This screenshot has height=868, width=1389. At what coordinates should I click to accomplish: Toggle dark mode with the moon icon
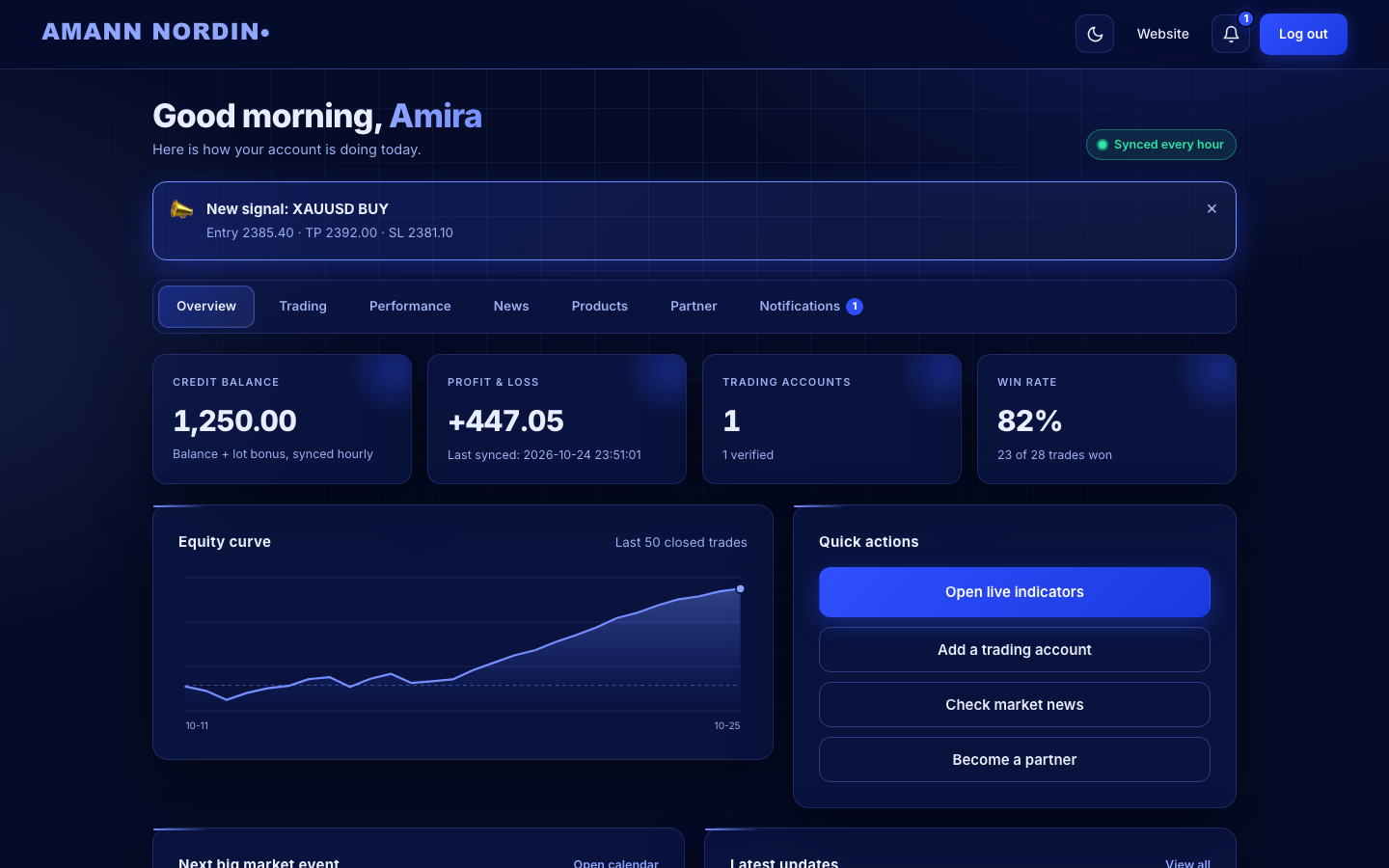pos(1095,34)
